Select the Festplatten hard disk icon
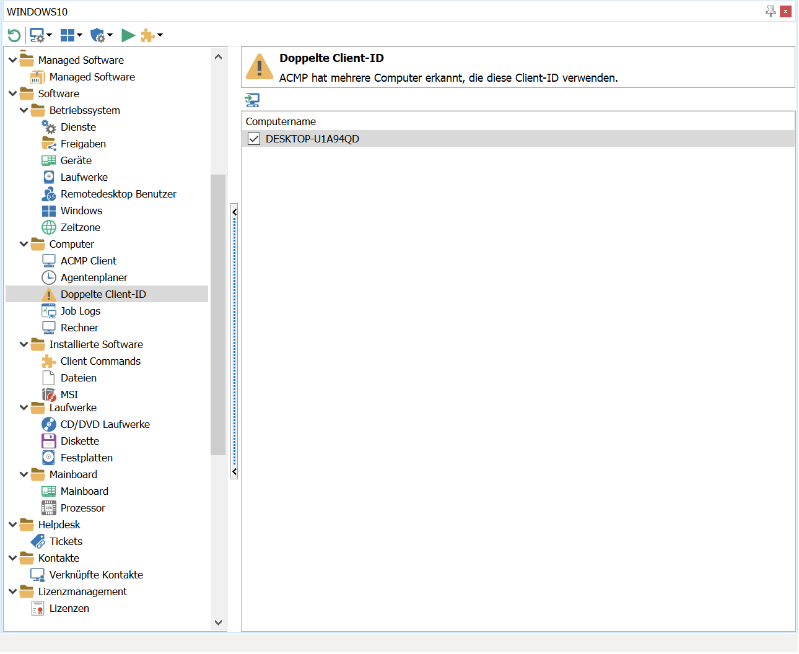 (49, 458)
